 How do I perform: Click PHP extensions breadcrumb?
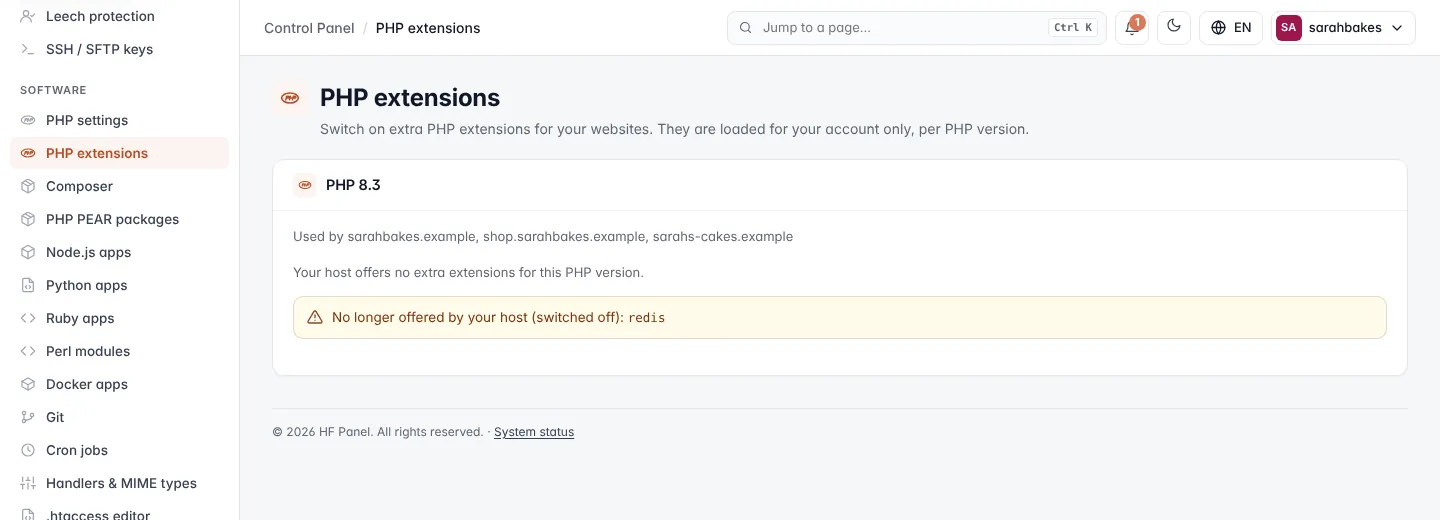(x=428, y=28)
